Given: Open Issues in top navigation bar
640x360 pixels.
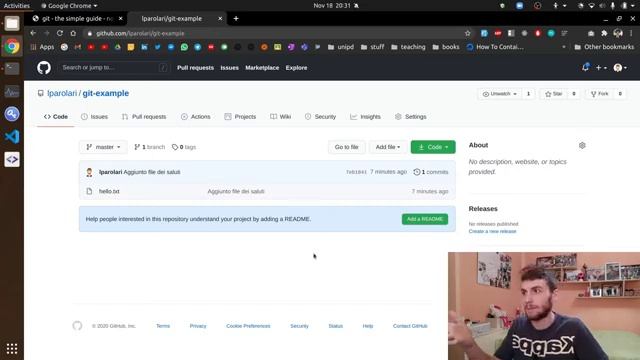Looking at the screenshot, I should (x=229, y=68).
